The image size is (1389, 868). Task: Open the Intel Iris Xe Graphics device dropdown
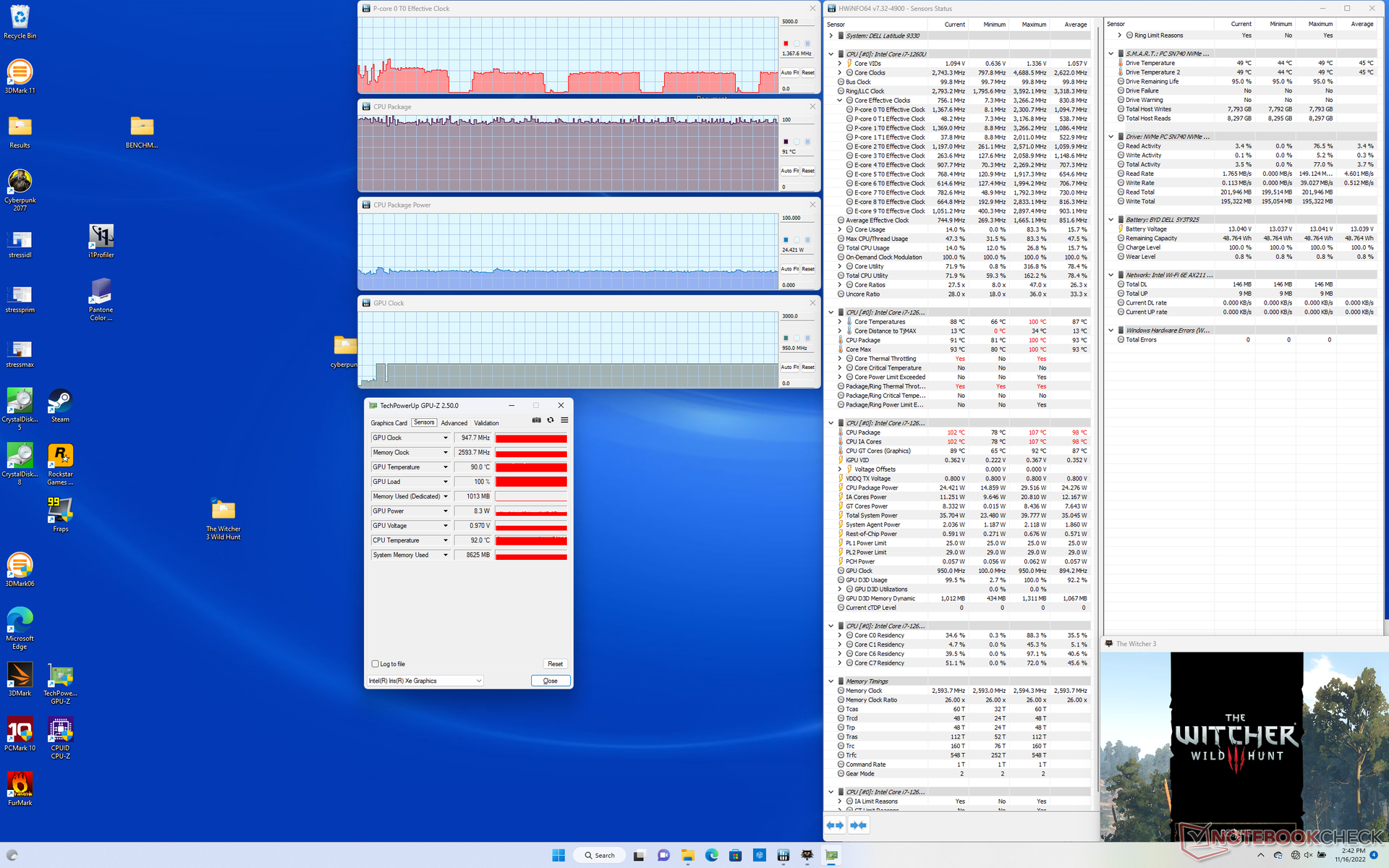coord(425,681)
